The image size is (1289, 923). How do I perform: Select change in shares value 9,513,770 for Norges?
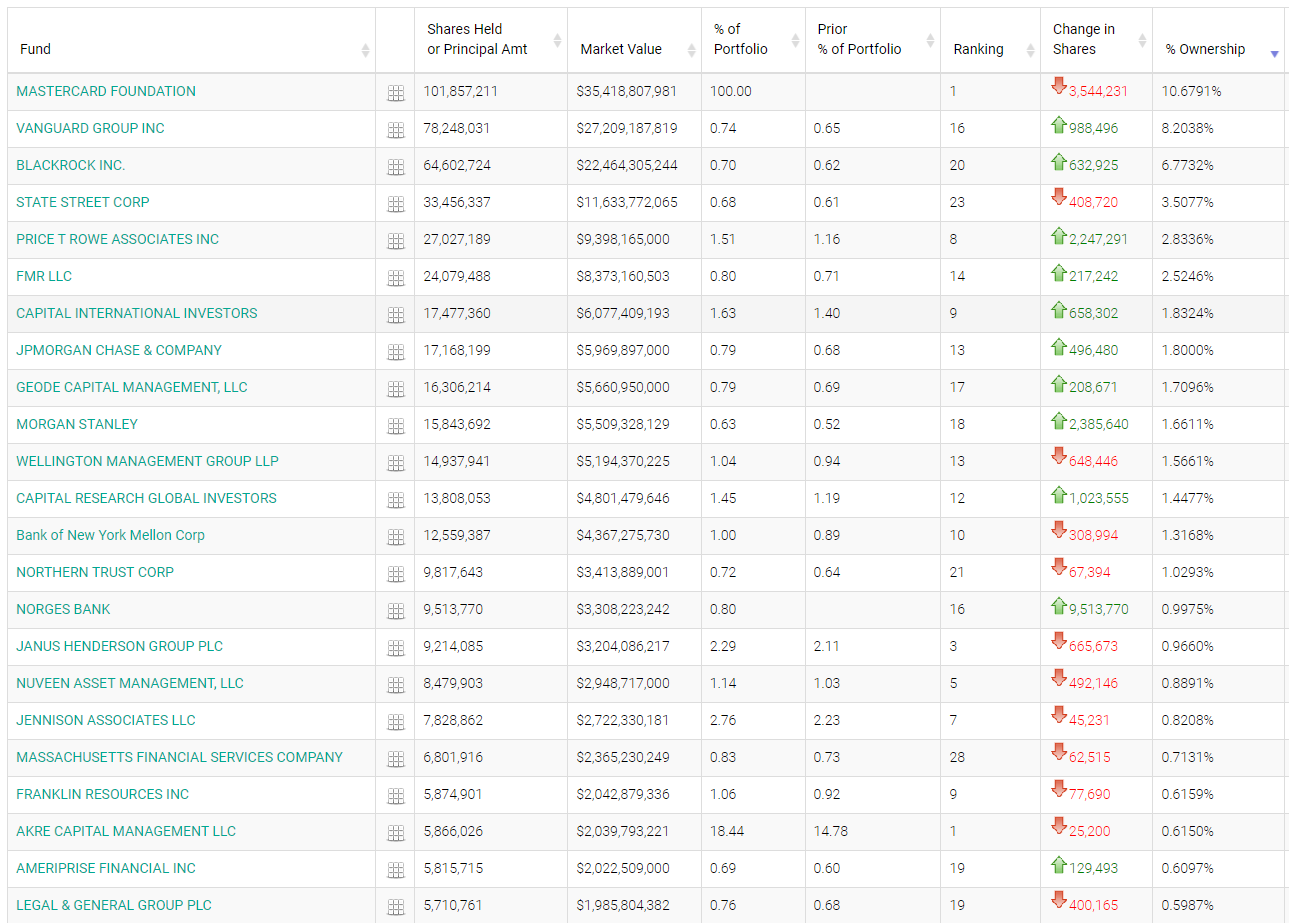pos(1098,609)
